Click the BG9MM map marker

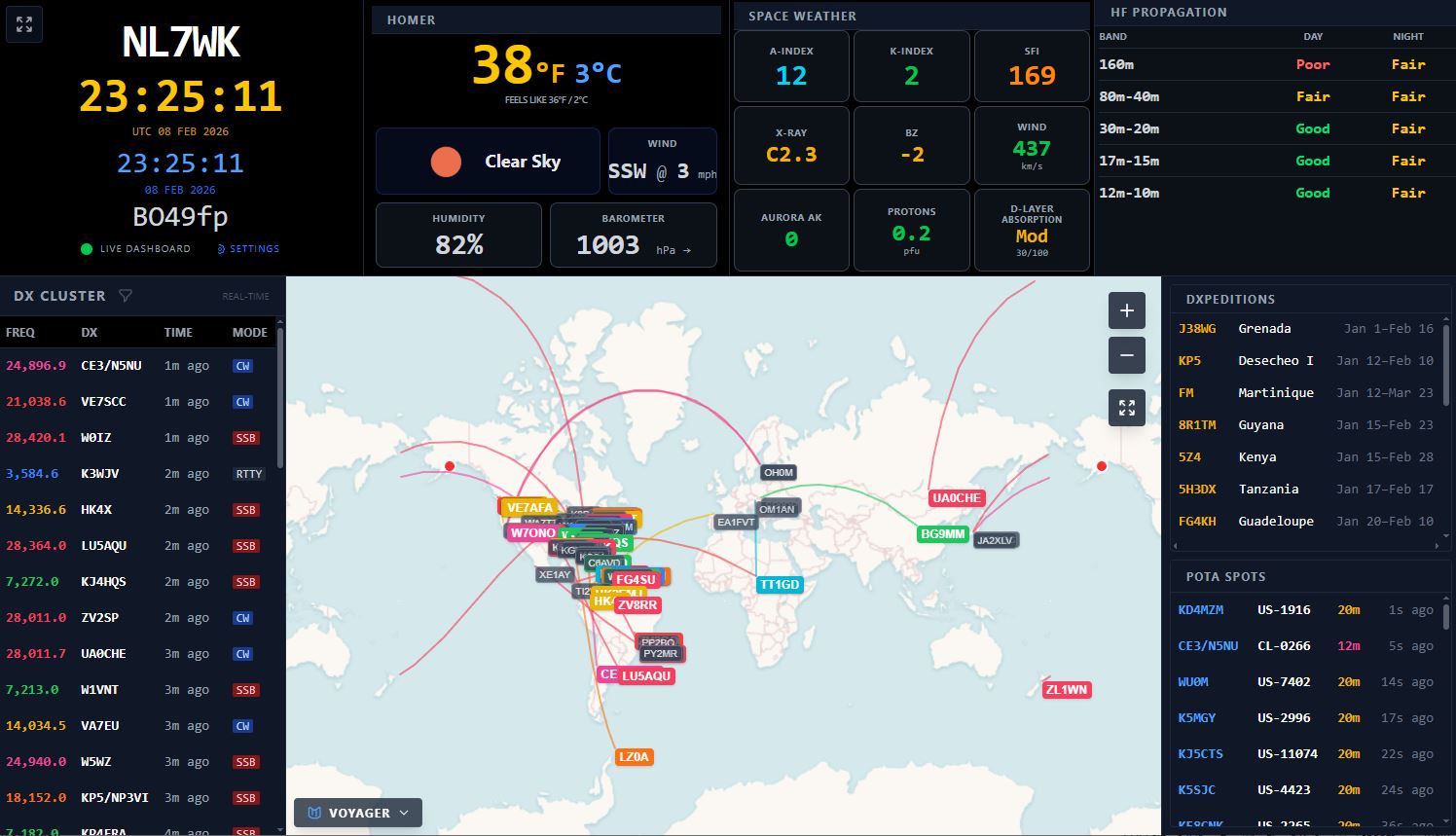(943, 533)
